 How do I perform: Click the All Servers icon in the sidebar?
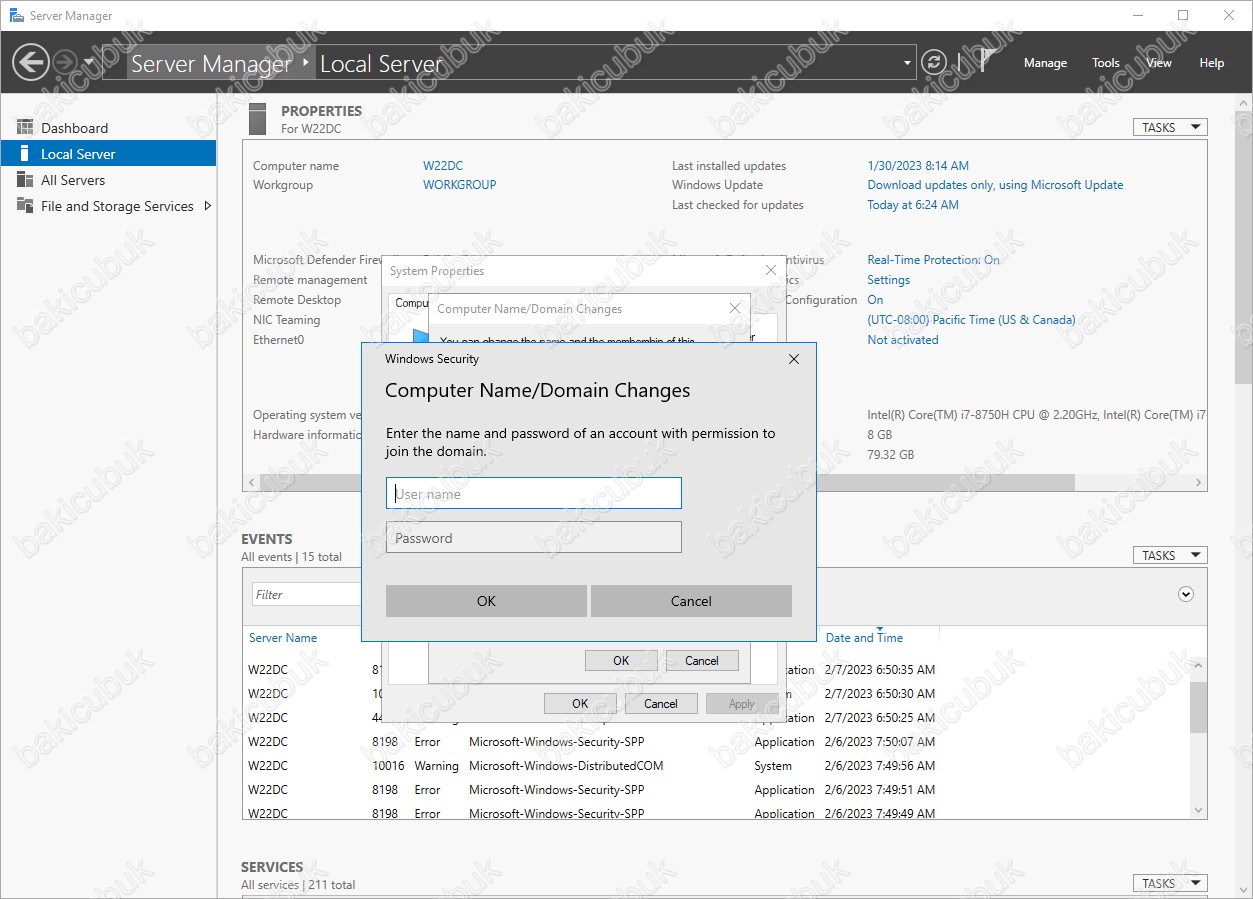point(25,180)
